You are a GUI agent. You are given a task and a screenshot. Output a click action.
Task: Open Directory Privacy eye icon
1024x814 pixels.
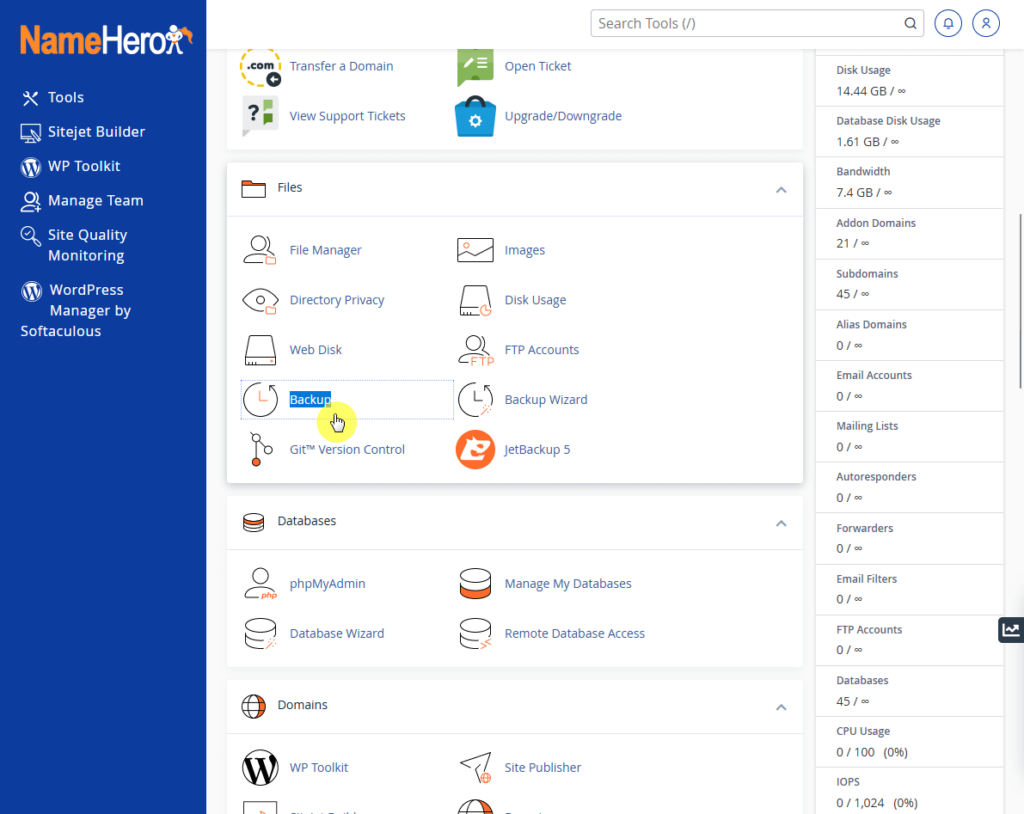pos(260,301)
